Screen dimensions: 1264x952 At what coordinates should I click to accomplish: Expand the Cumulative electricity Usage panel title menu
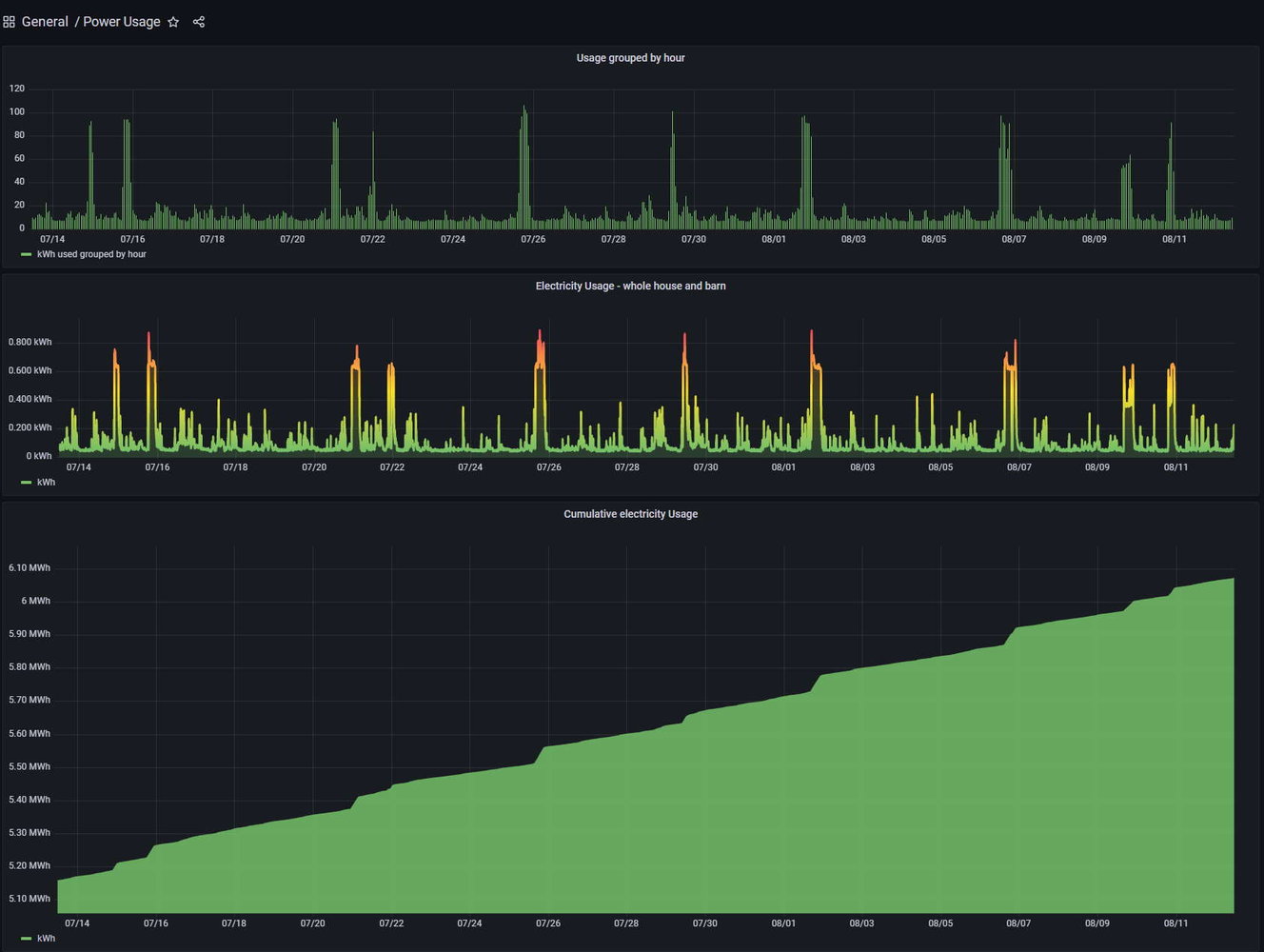[x=630, y=514]
